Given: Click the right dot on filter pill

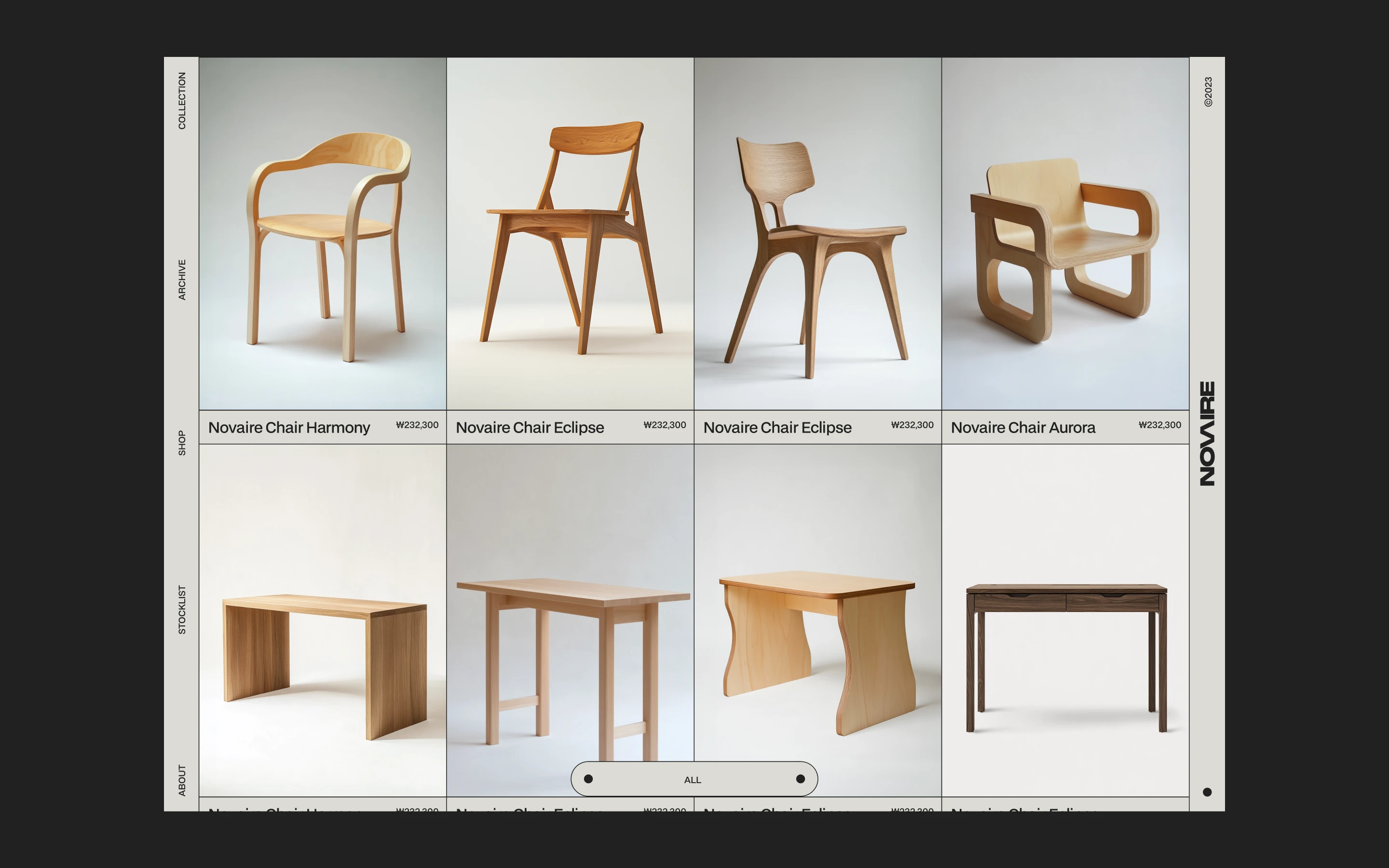Looking at the screenshot, I should coord(800,779).
